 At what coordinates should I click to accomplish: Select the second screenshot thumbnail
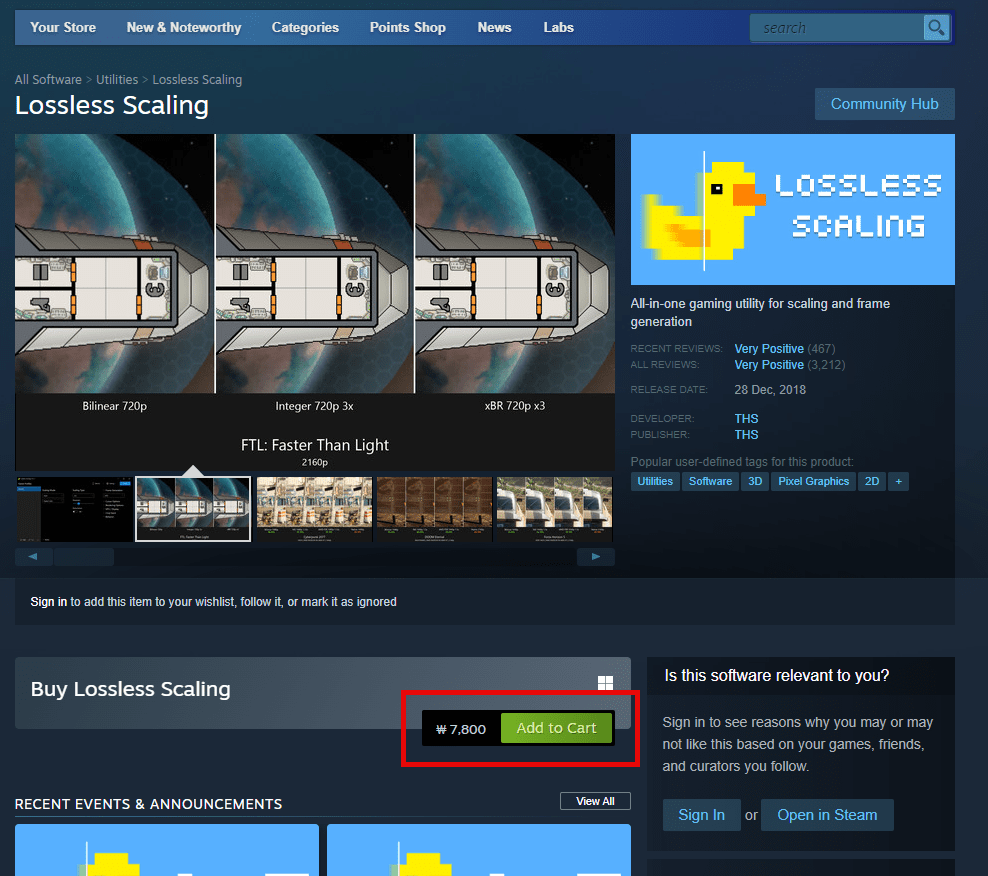point(193,509)
